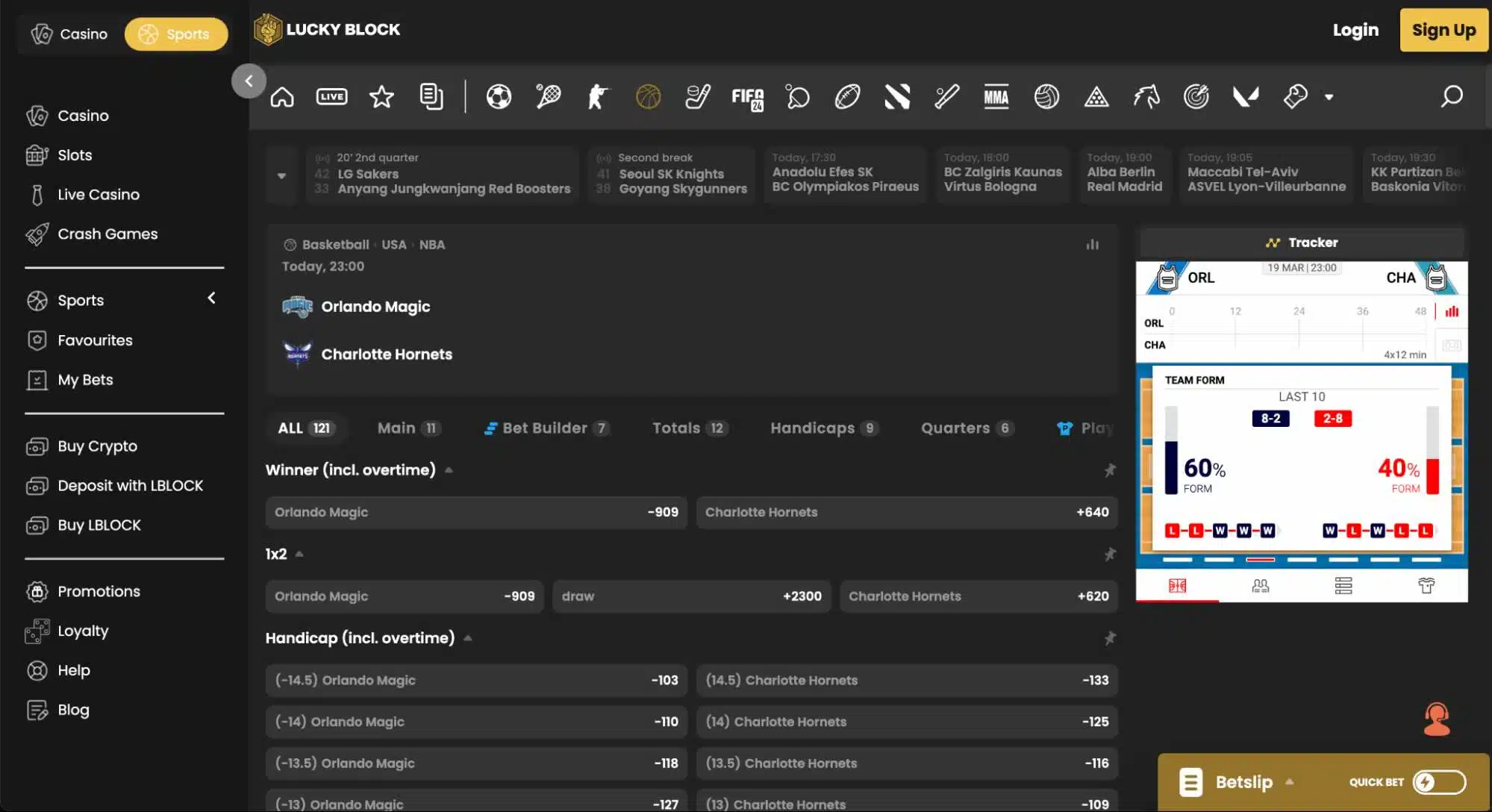This screenshot has height=812, width=1492.
Task: Collapse the Sports sidebar section
Action: 212,299
